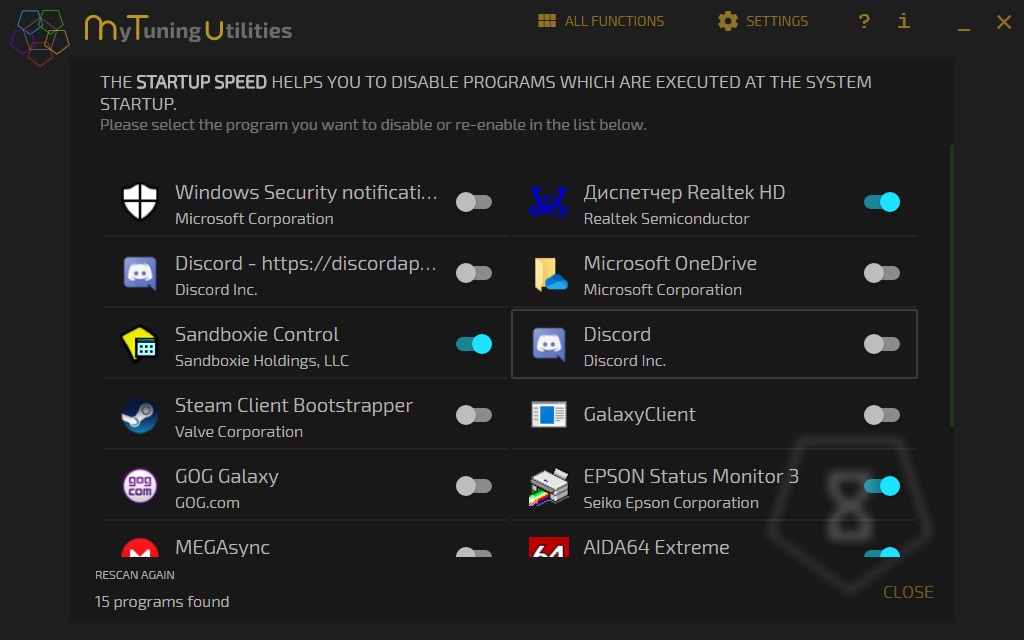Enable Steam Client Bootstrapper startup toggle
The height and width of the screenshot is (640, 1024).
point(474,415)
